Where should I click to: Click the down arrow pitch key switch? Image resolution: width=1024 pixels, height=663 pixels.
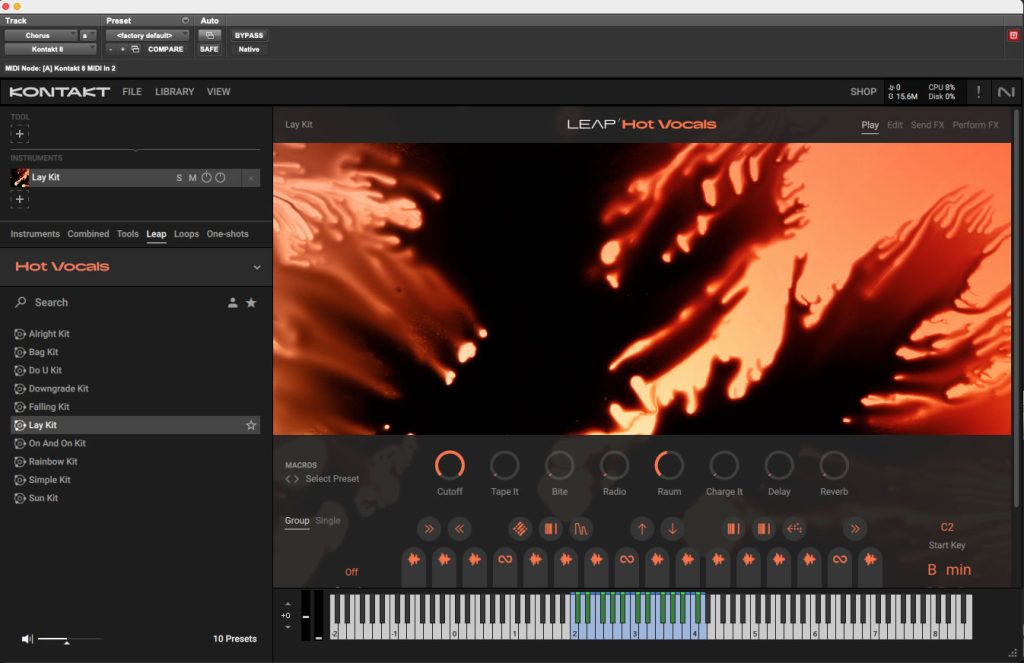[672, 529]
